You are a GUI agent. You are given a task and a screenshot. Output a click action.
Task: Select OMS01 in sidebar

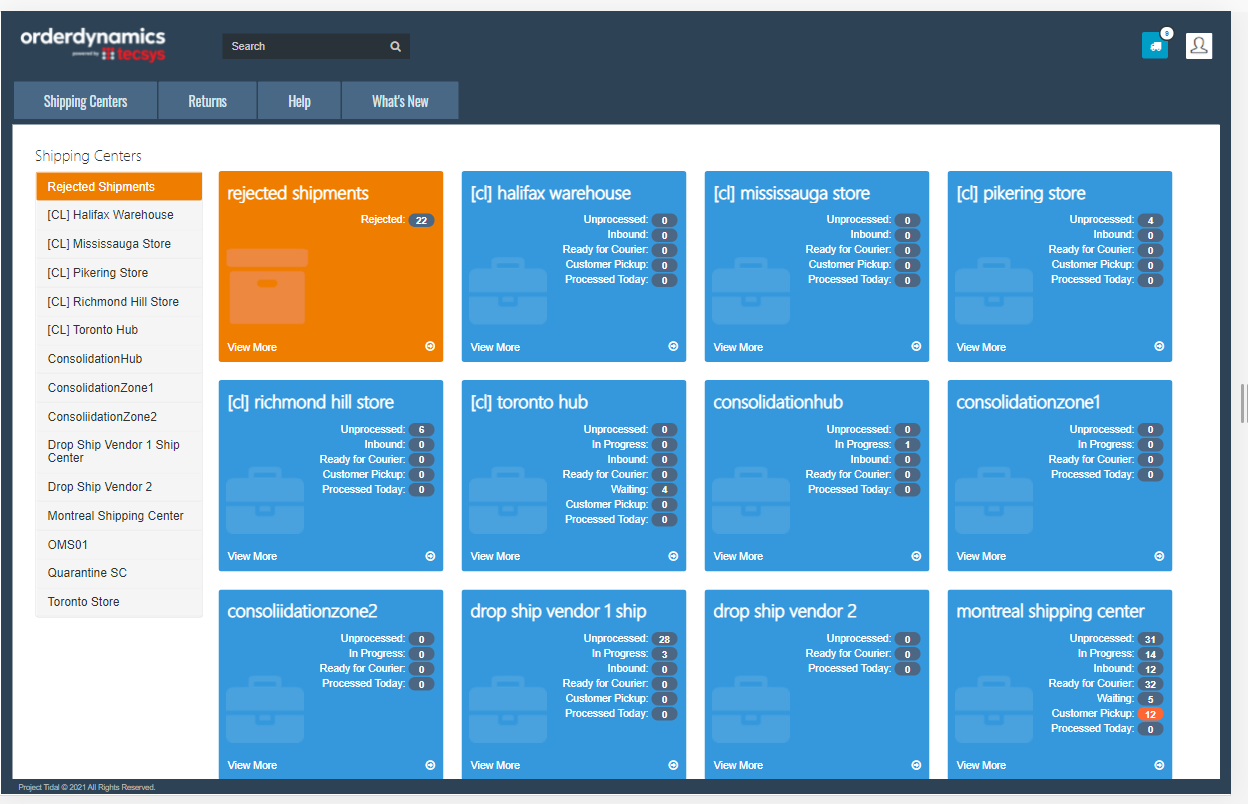(119, 545)
